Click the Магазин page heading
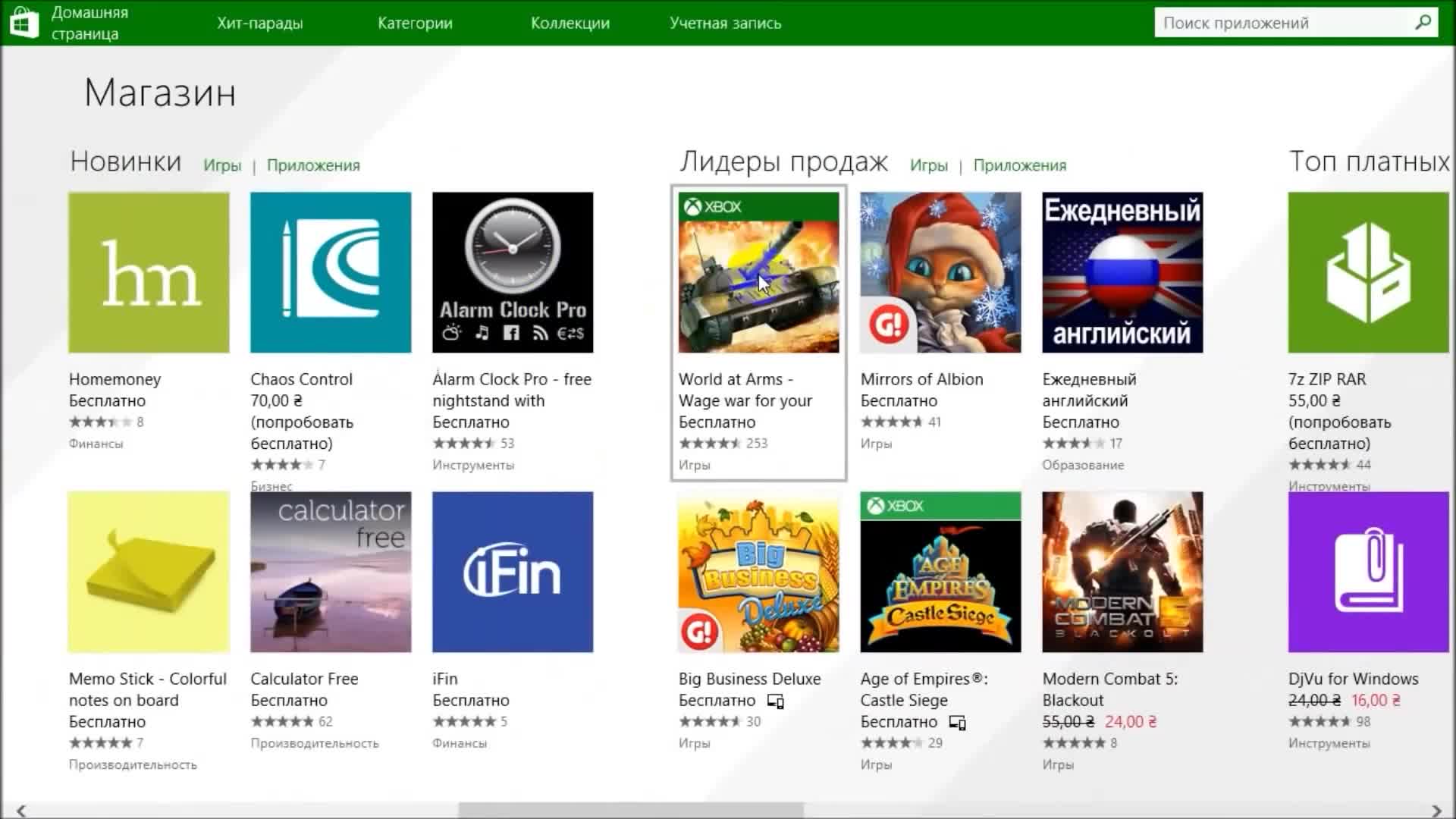This screenshot has width=1456, height=819. [160, 93]
